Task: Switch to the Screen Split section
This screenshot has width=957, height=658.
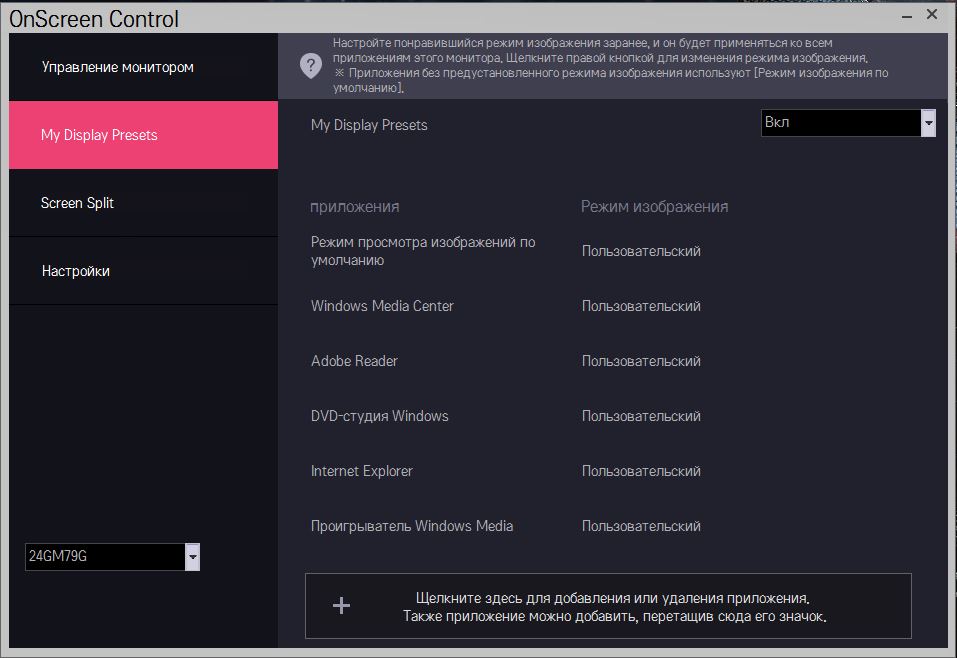Action: pyautogui.click(x=77, y=203)
